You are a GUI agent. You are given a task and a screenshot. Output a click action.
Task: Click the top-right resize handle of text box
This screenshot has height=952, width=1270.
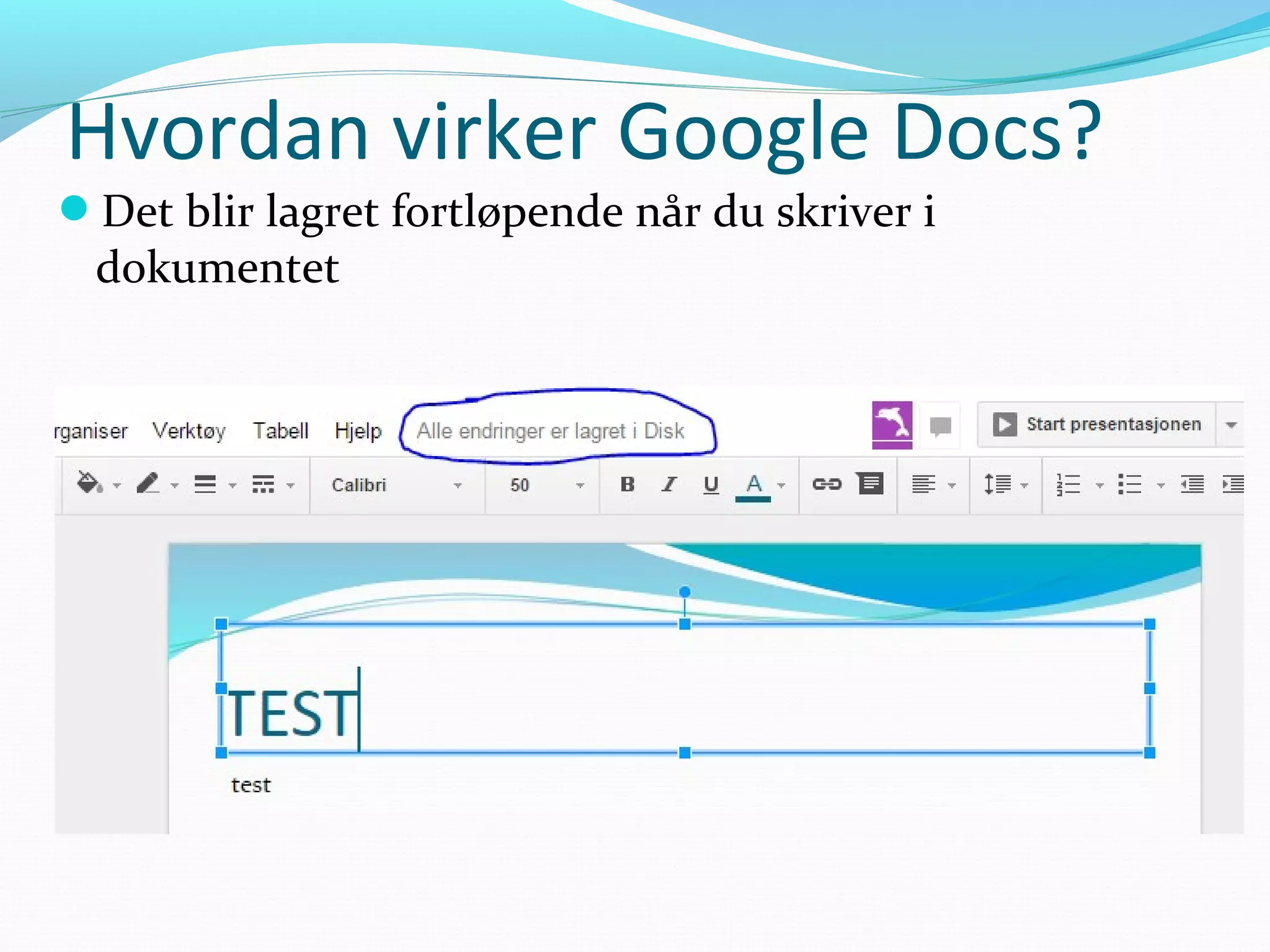coord(1149,624)
